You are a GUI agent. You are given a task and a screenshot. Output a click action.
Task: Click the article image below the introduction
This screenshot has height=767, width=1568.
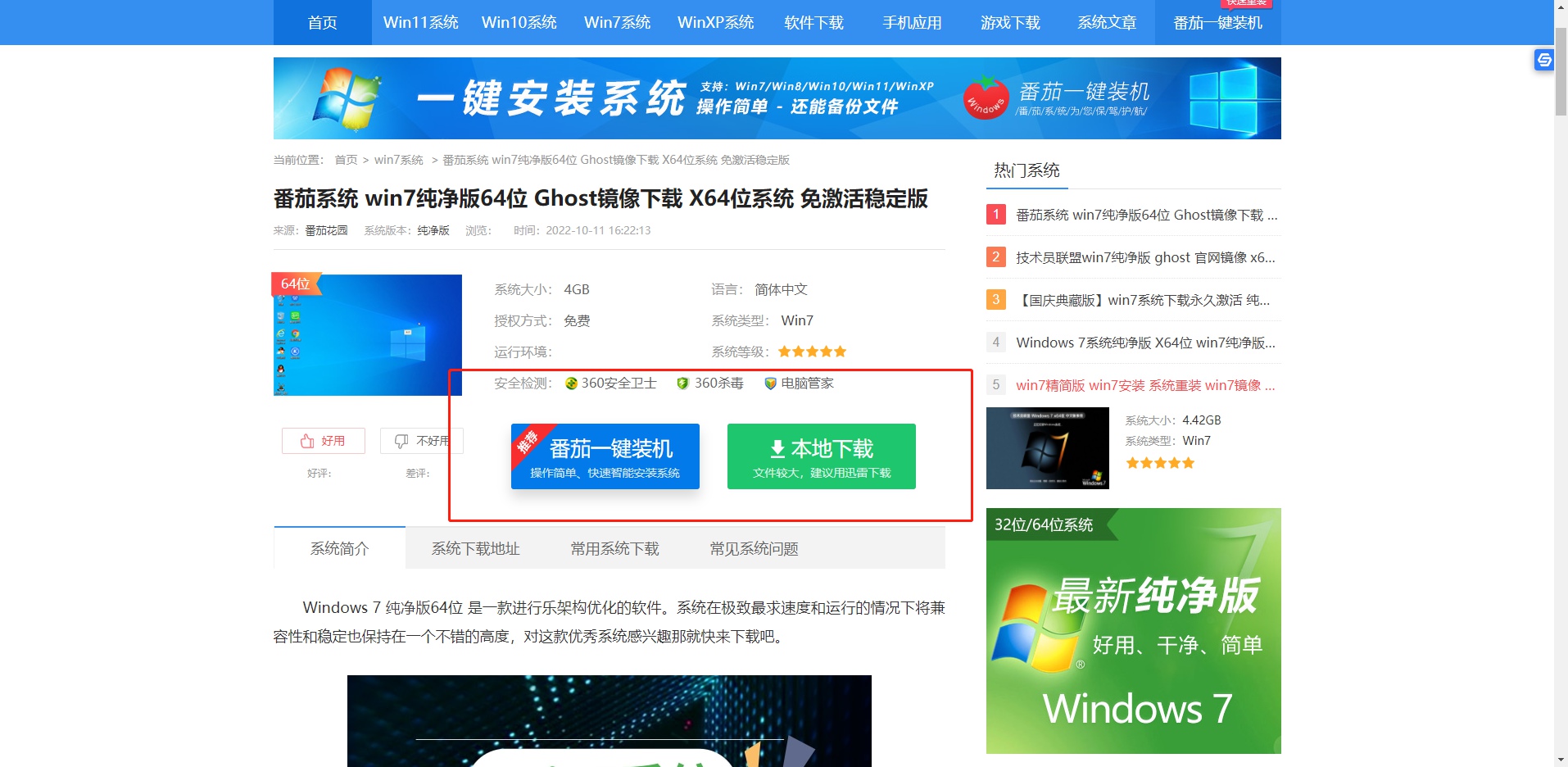point(610,721)
